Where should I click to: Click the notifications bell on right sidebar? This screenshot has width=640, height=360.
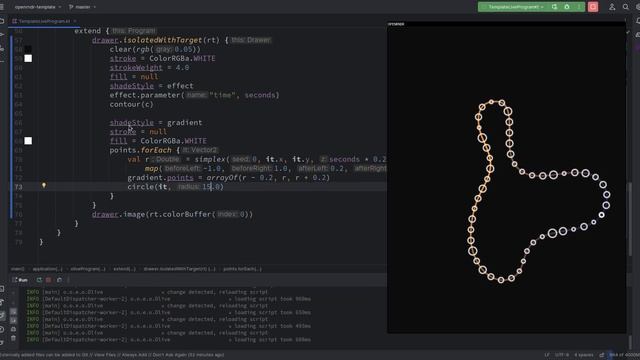tap(637, 21)
